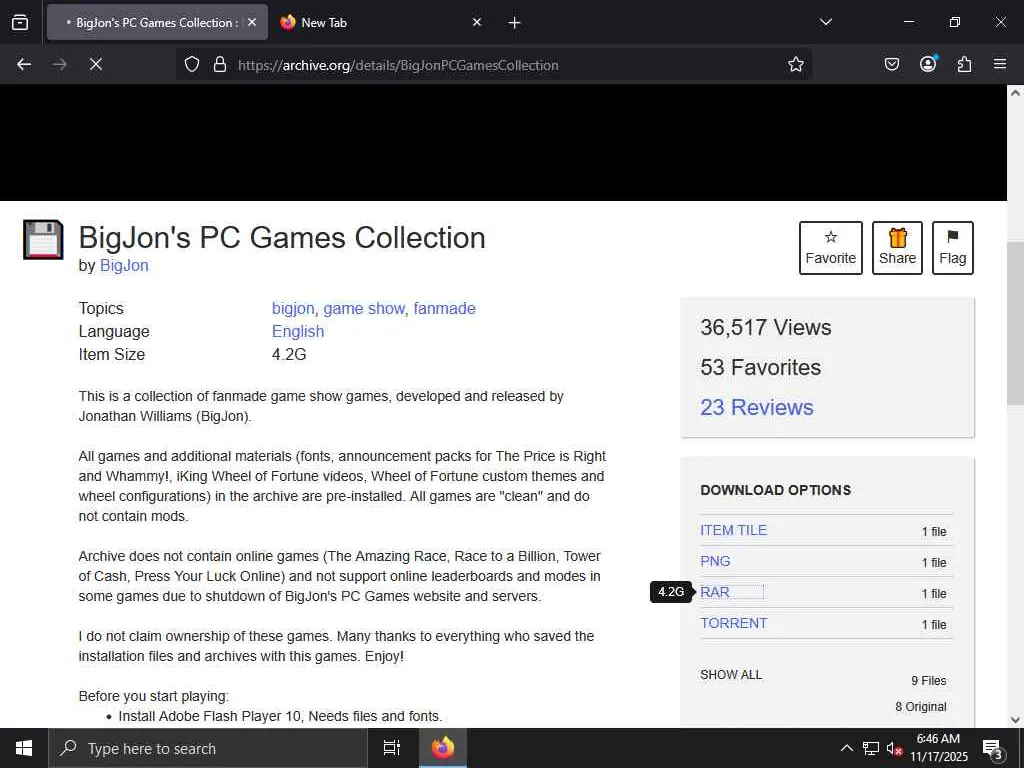
Task: Open the fanmade topic link
Action: point(445,308)
